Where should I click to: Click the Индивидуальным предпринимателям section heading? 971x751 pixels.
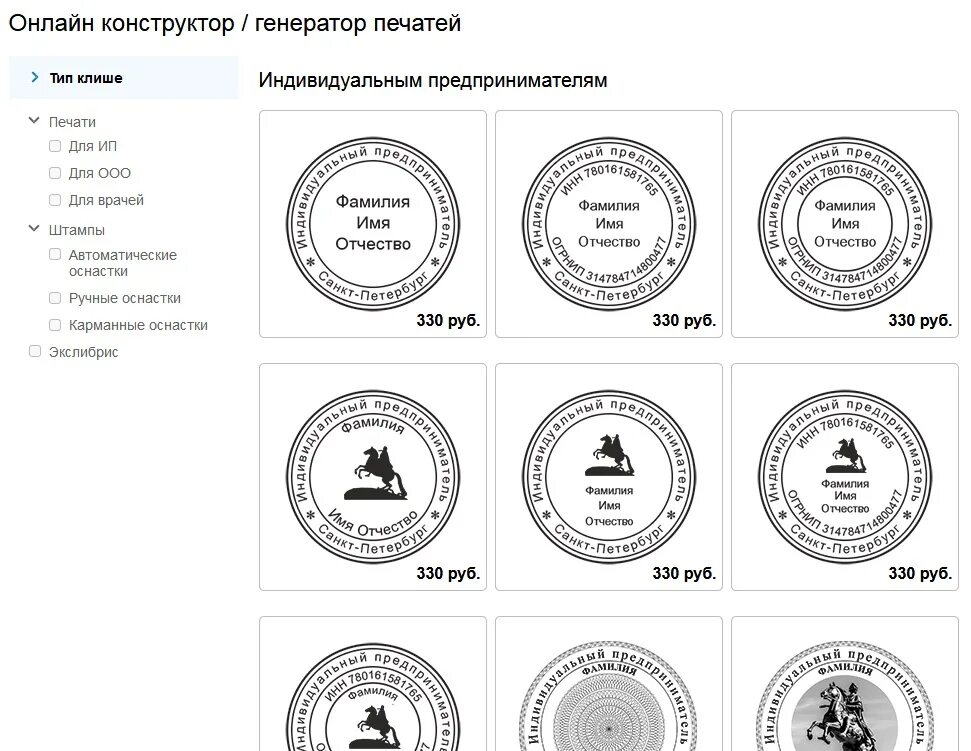pos(433,80)
